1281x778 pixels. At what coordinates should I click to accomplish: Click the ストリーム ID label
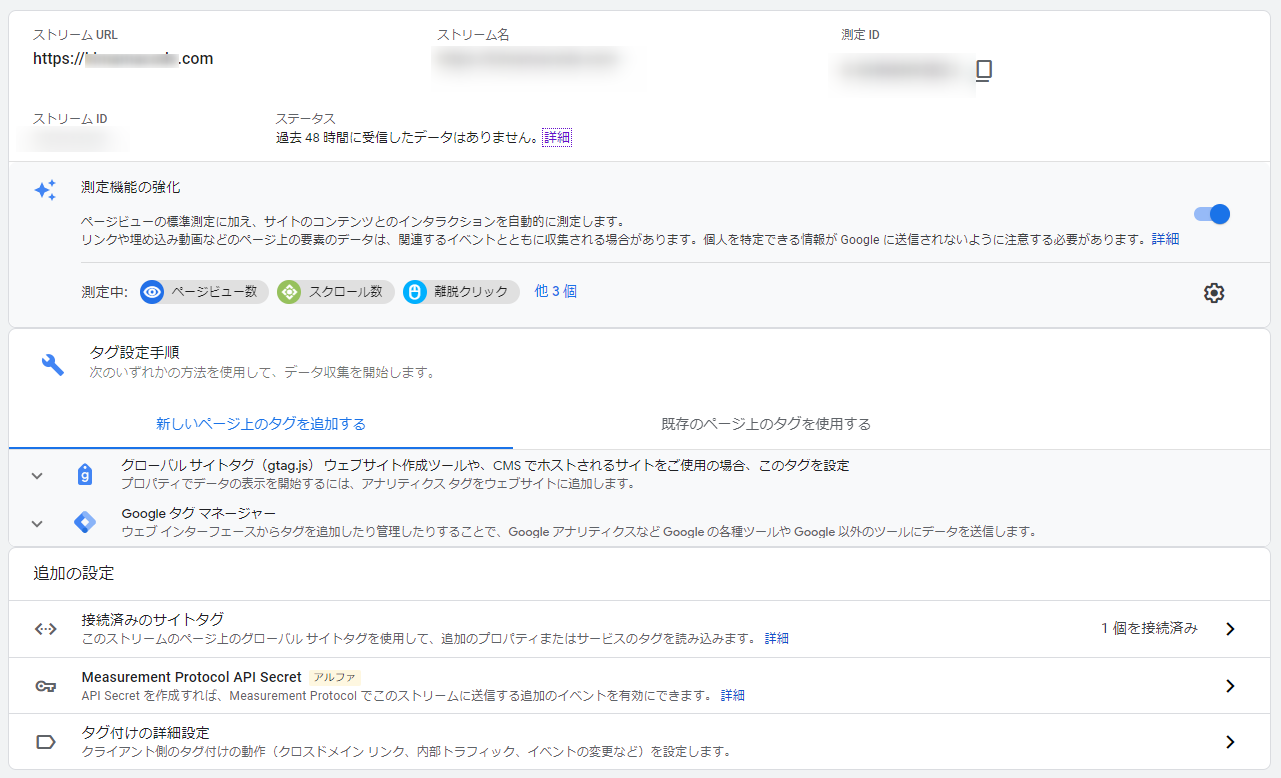pyautogui.click(x=70, y=119)
